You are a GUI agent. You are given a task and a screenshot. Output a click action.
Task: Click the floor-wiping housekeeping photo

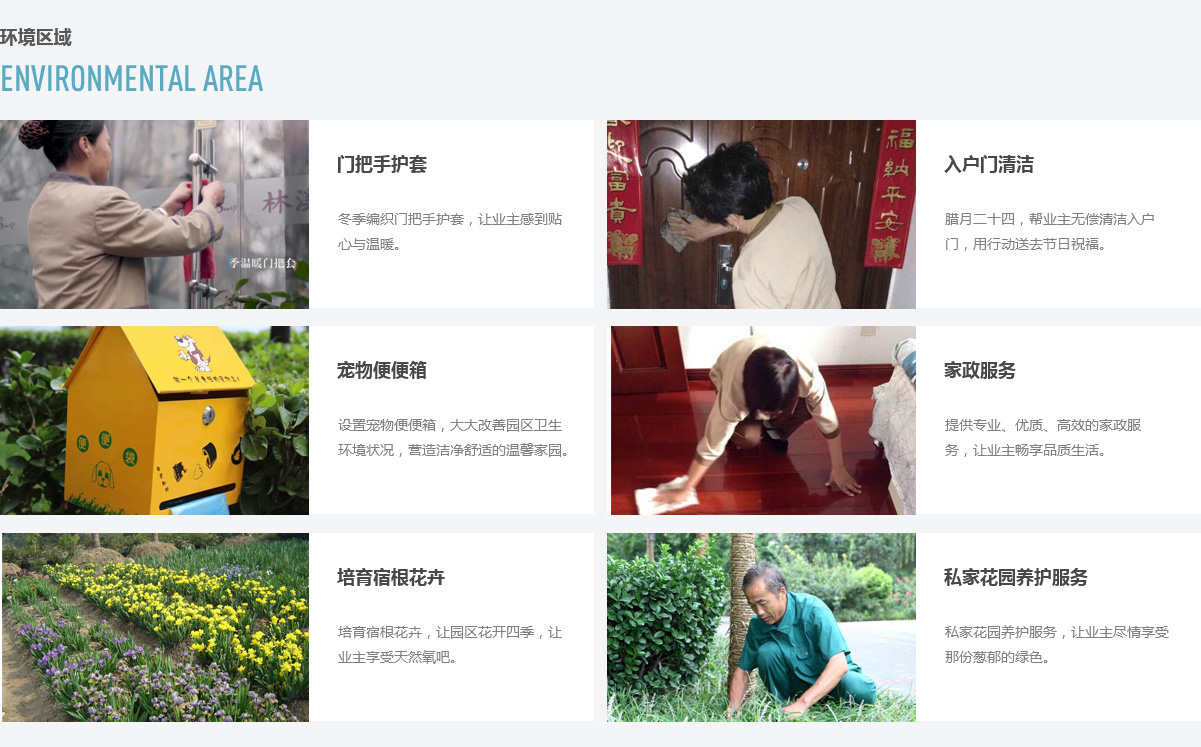click(763, 421)
